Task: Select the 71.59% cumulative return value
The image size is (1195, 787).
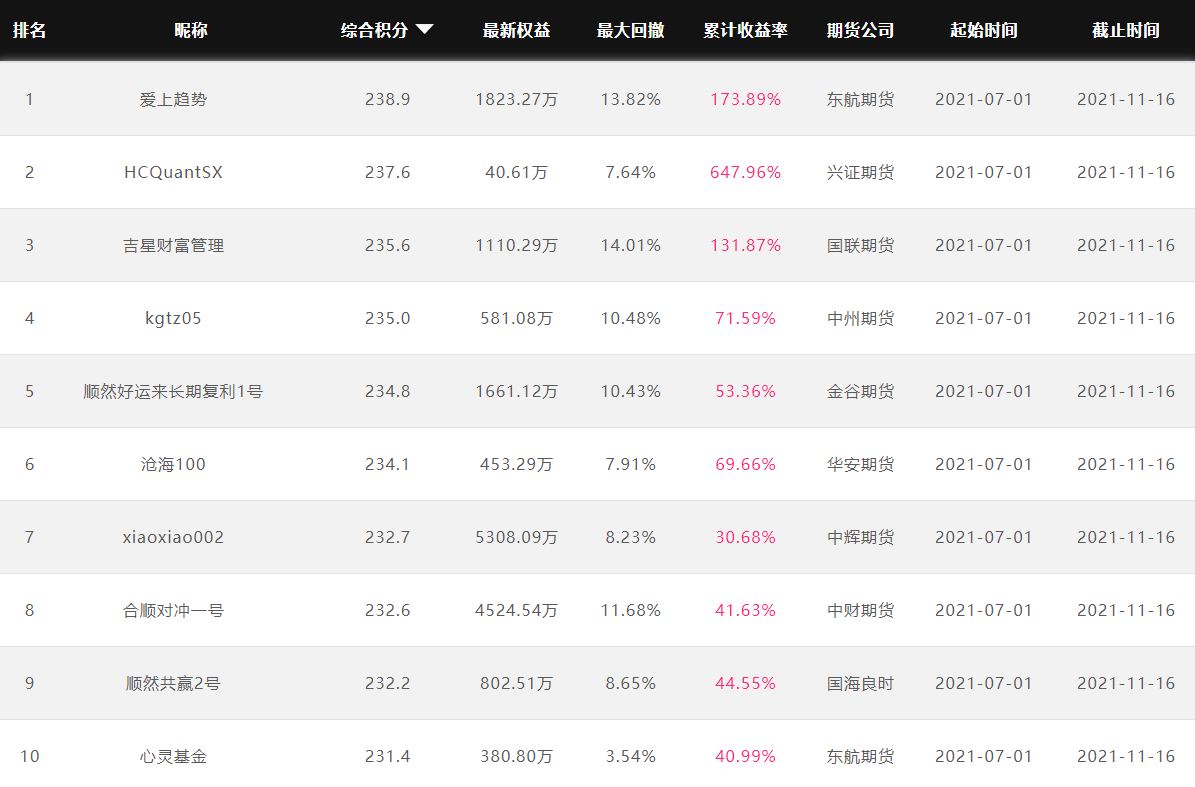Action: tap(745, 318)
